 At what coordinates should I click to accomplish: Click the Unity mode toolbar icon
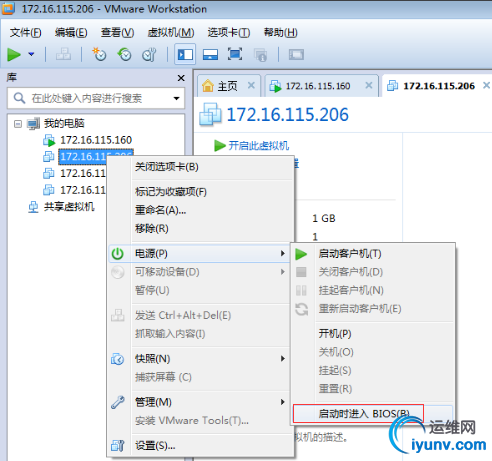pos(260,55)
